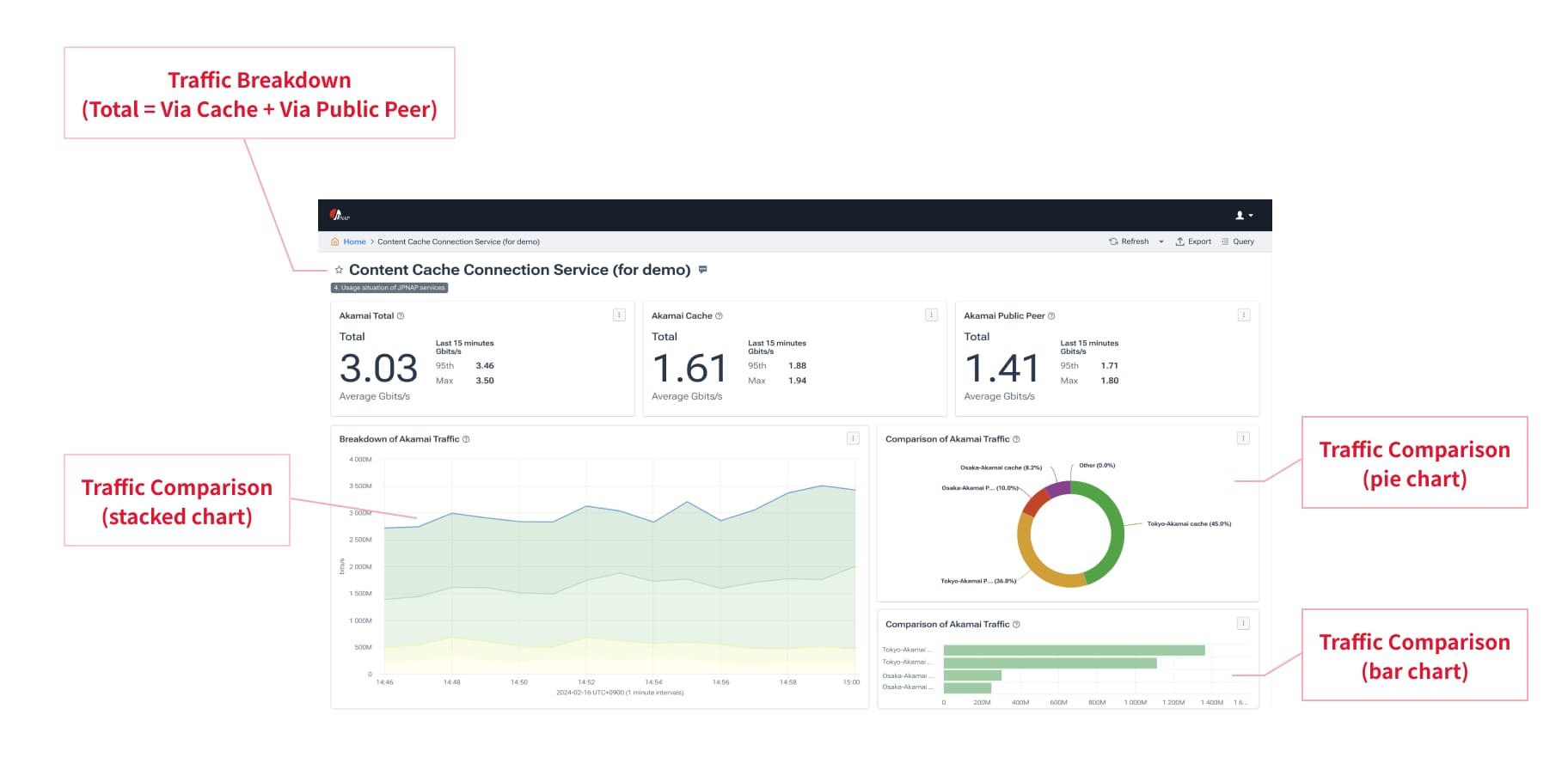Click help icon next to Akamai Public Peer
The width and height of the screenshot is (1568, 782).
click(x=1051, y=316)
